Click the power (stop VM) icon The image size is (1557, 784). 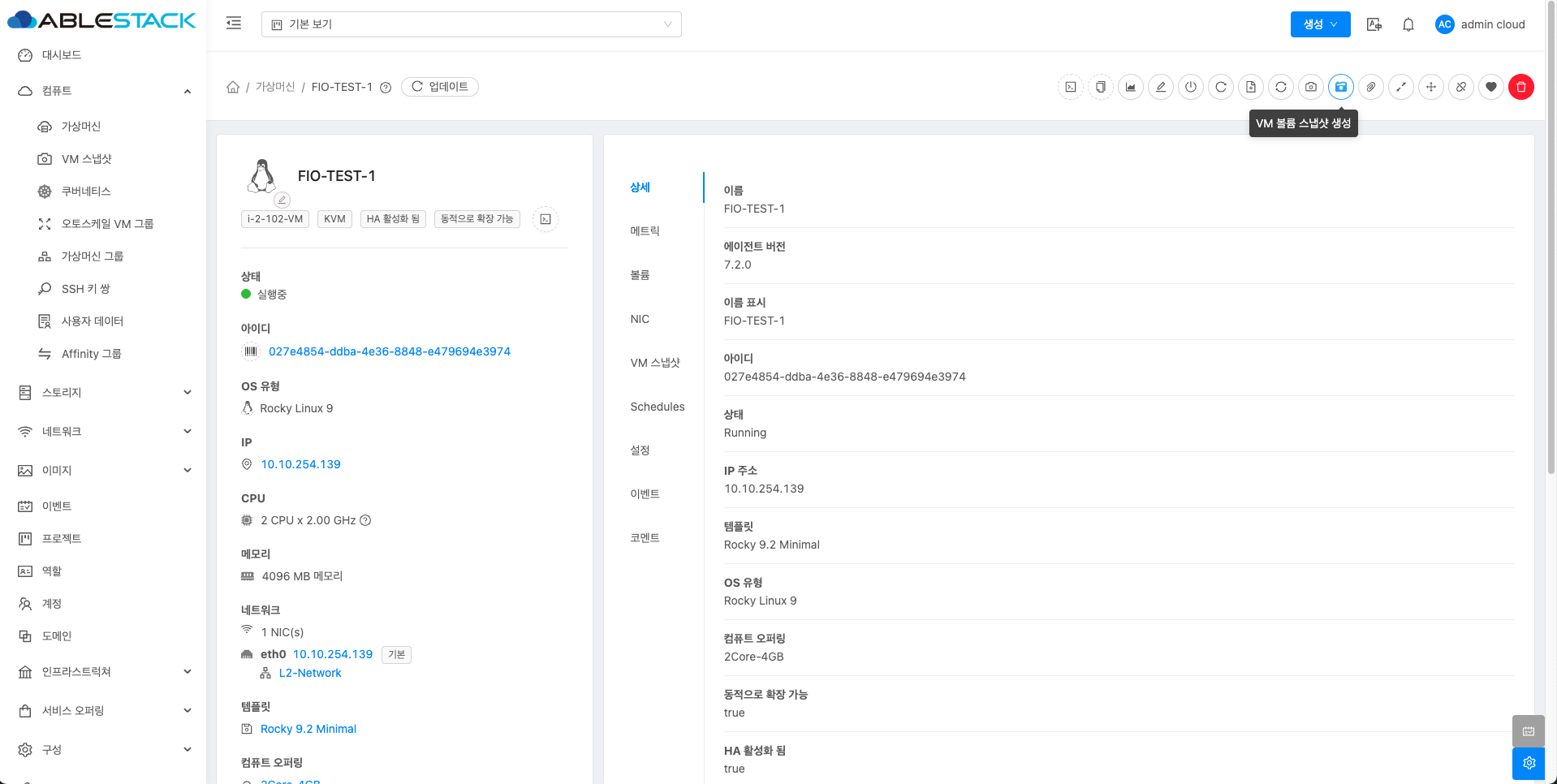click(x=1191, y=87)
